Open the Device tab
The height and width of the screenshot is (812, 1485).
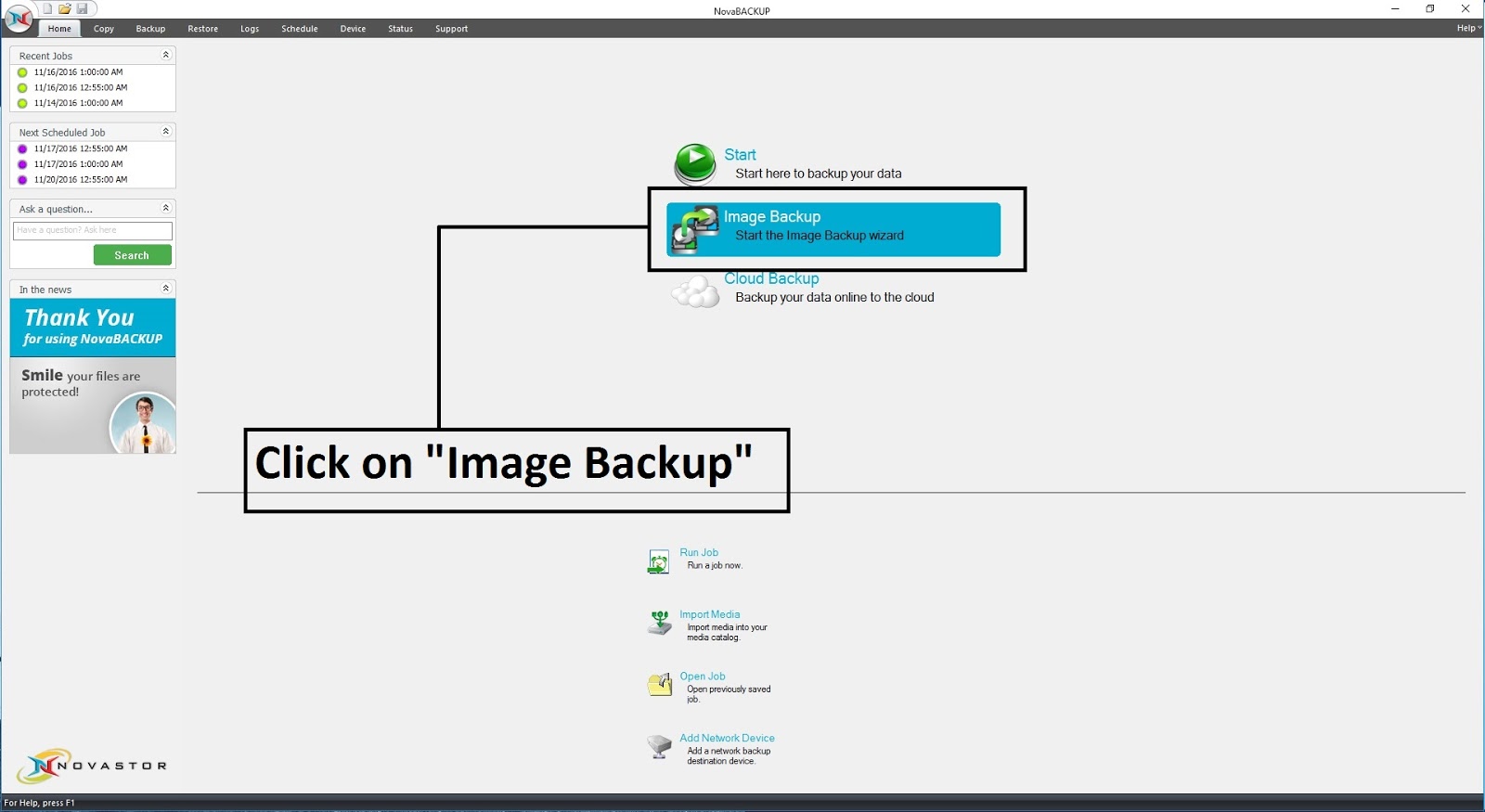(353, 29)
